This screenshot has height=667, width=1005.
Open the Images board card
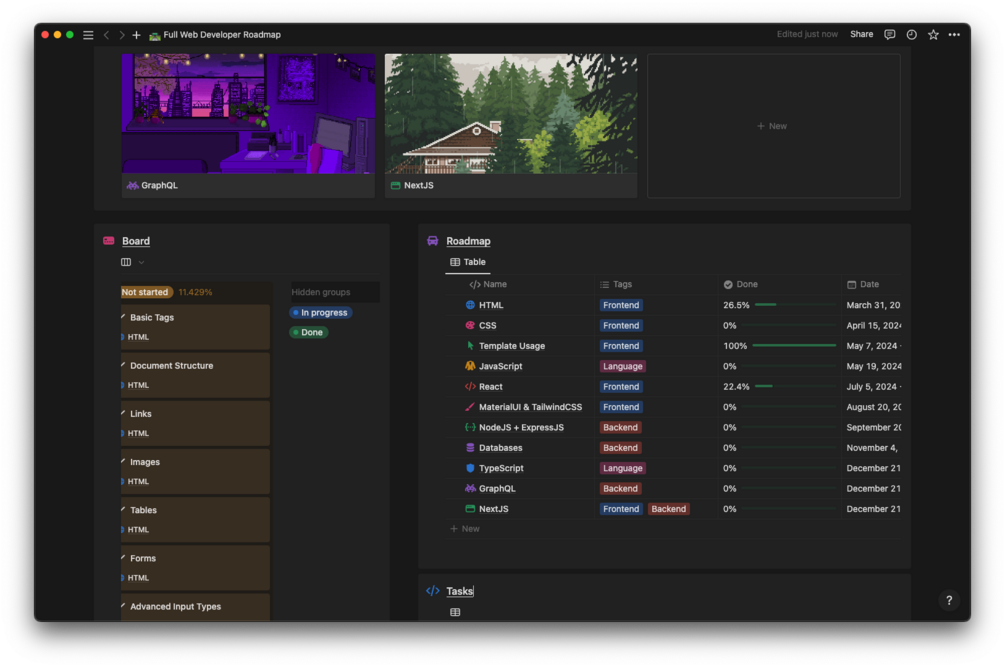195,471
